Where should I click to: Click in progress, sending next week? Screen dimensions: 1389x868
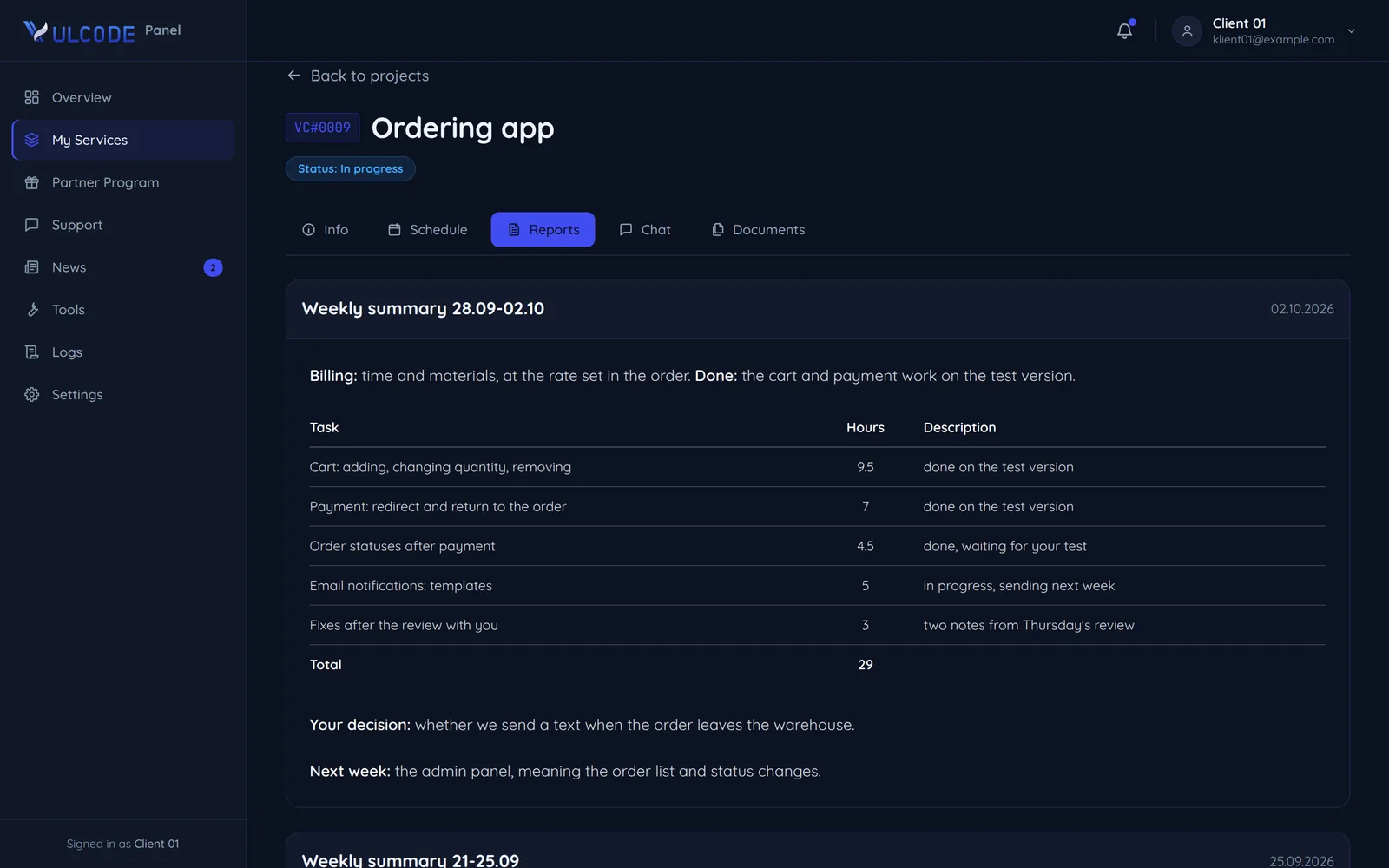1018,586
